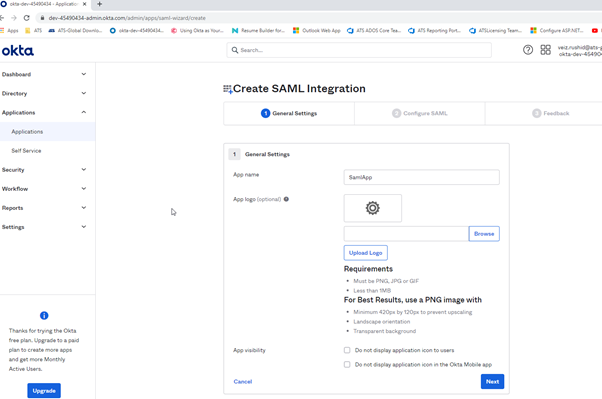Click the App name input field

pyautogui.click(x=422, y=177)
